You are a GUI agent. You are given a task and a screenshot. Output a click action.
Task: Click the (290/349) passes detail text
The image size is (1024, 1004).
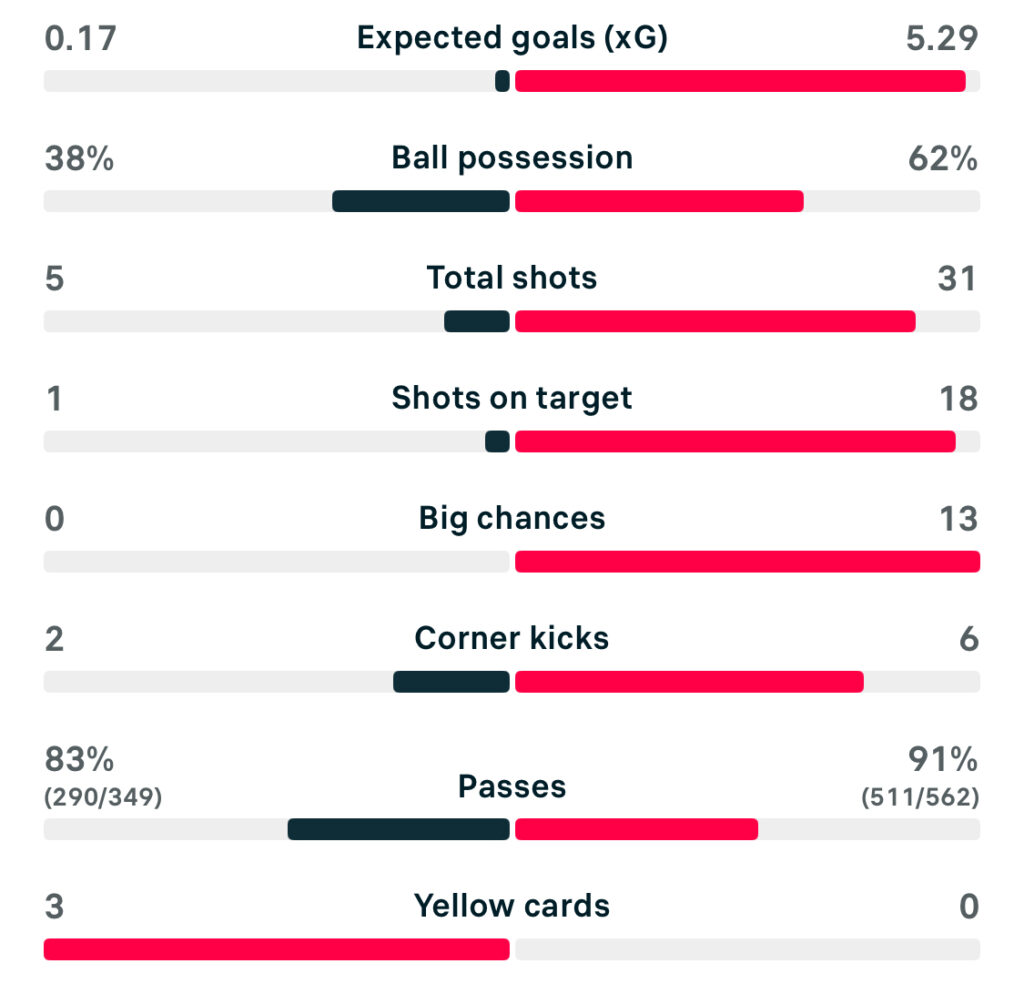tap(103, 798)
